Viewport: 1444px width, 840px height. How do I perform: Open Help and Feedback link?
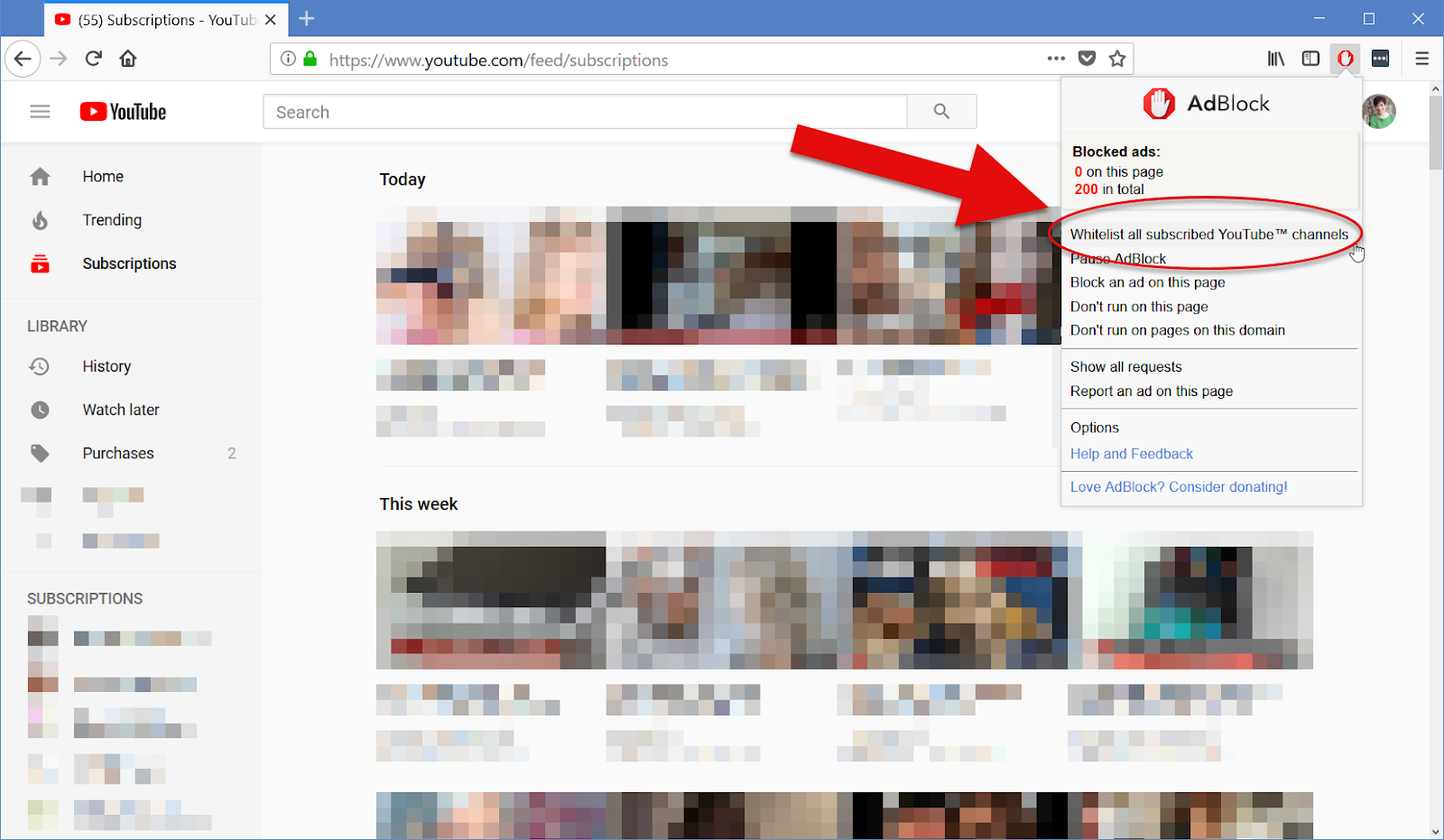pos(1132,454)
